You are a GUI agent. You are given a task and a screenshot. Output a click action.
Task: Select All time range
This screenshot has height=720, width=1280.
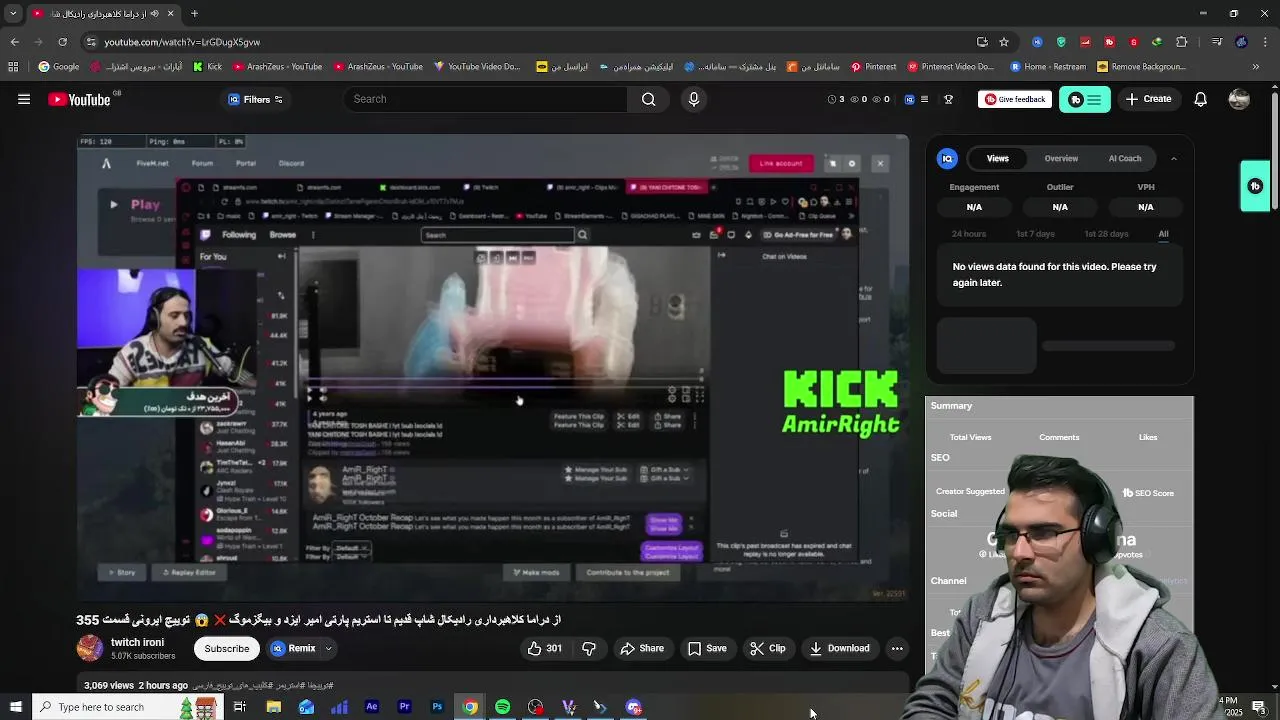click(1163, 234)
